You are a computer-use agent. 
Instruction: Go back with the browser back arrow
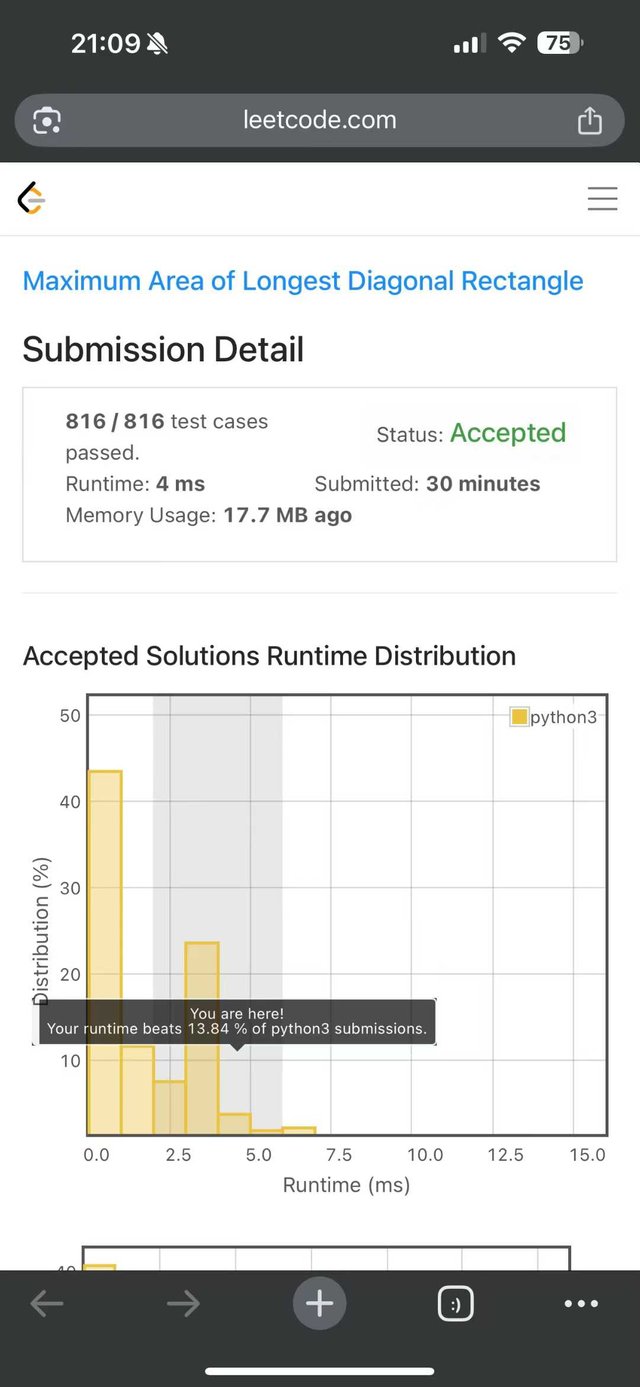click(x=47, y=1303)
